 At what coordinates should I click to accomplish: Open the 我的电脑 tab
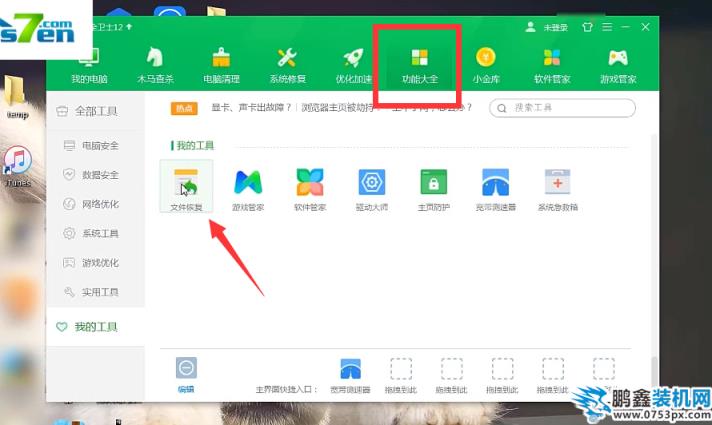pos(89,66)
